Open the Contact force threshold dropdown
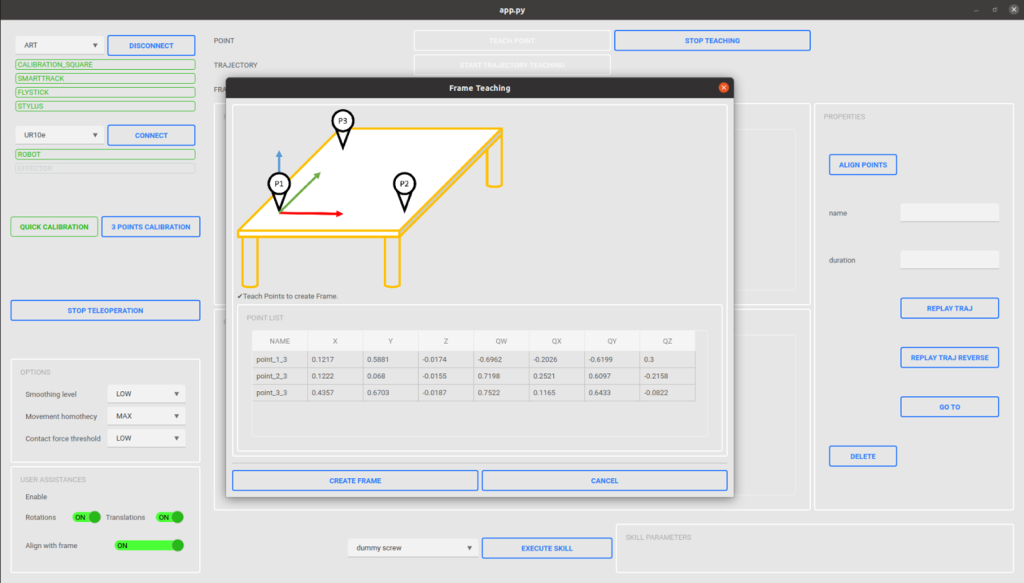Screen dimensions: 1024x583 [x=145, y=438]
